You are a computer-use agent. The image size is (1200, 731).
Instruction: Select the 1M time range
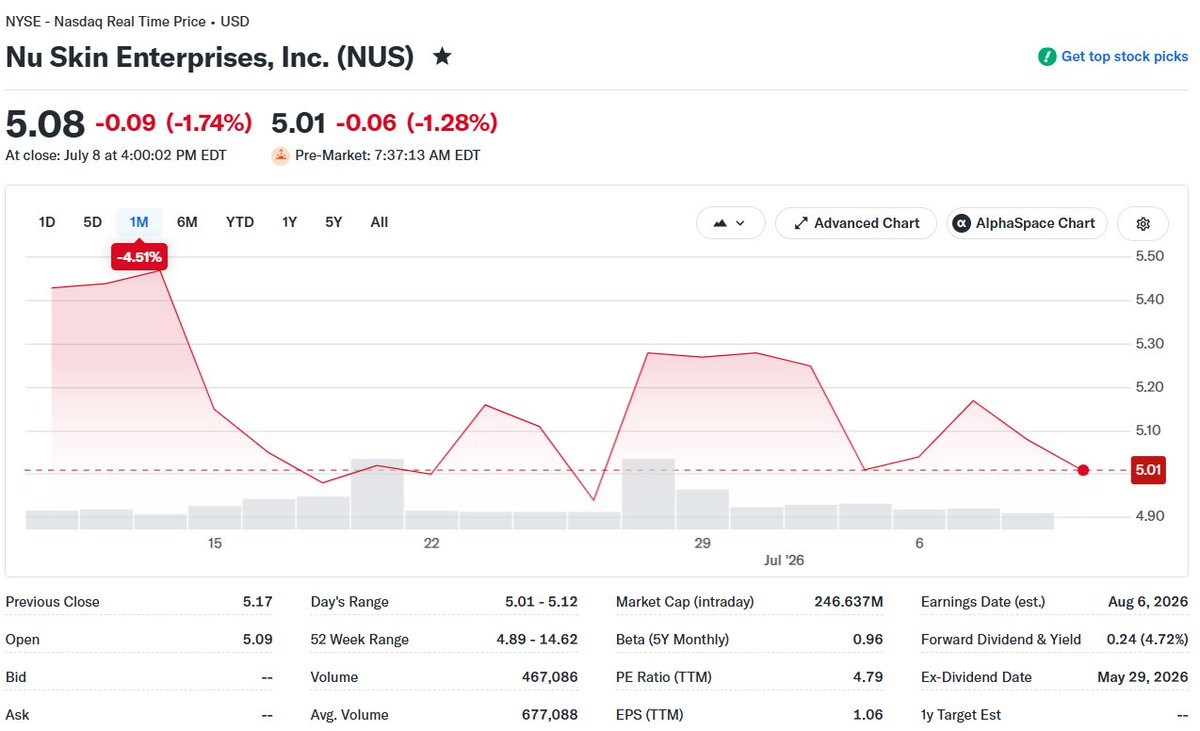tap(139, 222)
